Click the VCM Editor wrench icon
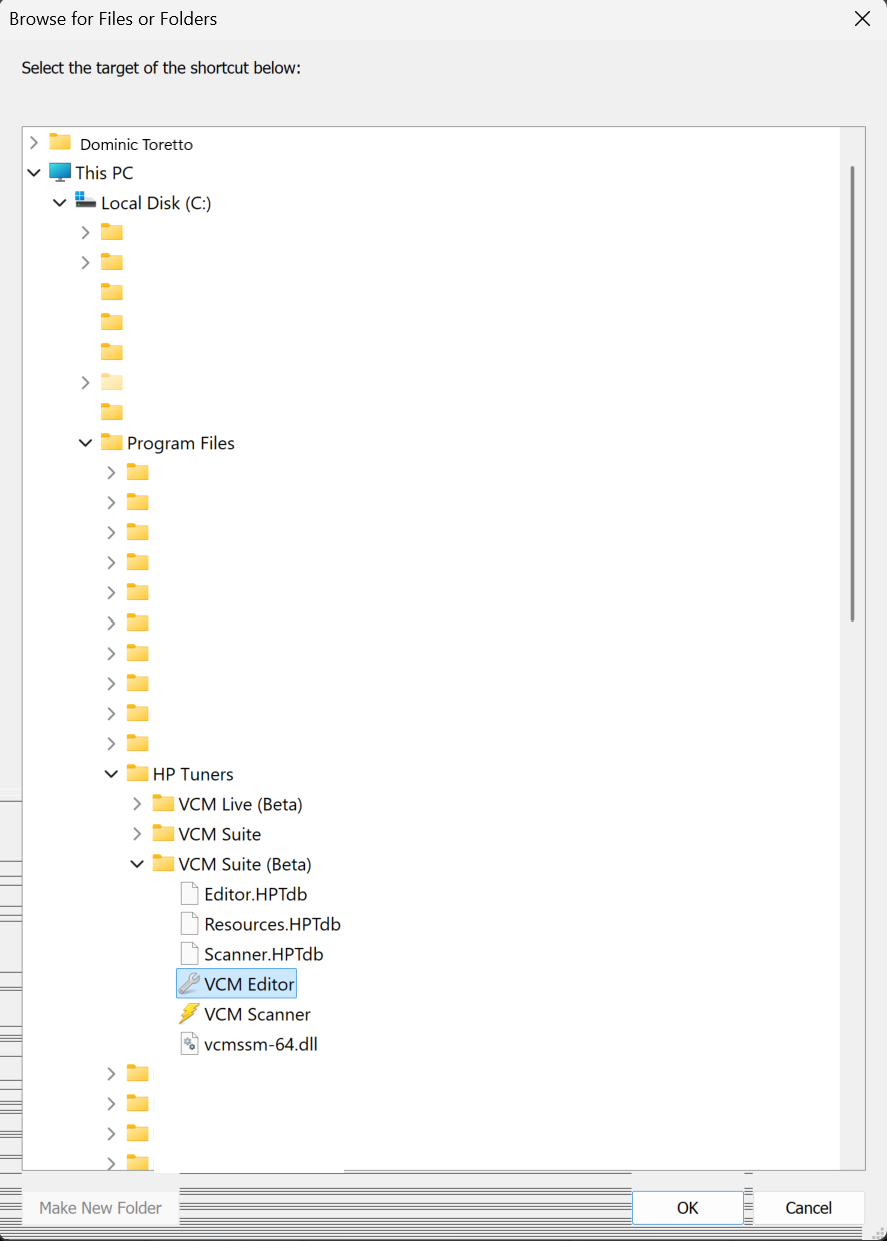887x1241 pixels. pyautogui.click(x=188, y=984)
